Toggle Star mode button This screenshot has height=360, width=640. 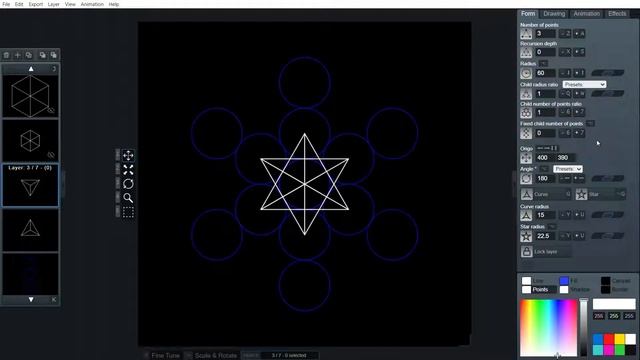pyautogui.click(x=601, y=194)
